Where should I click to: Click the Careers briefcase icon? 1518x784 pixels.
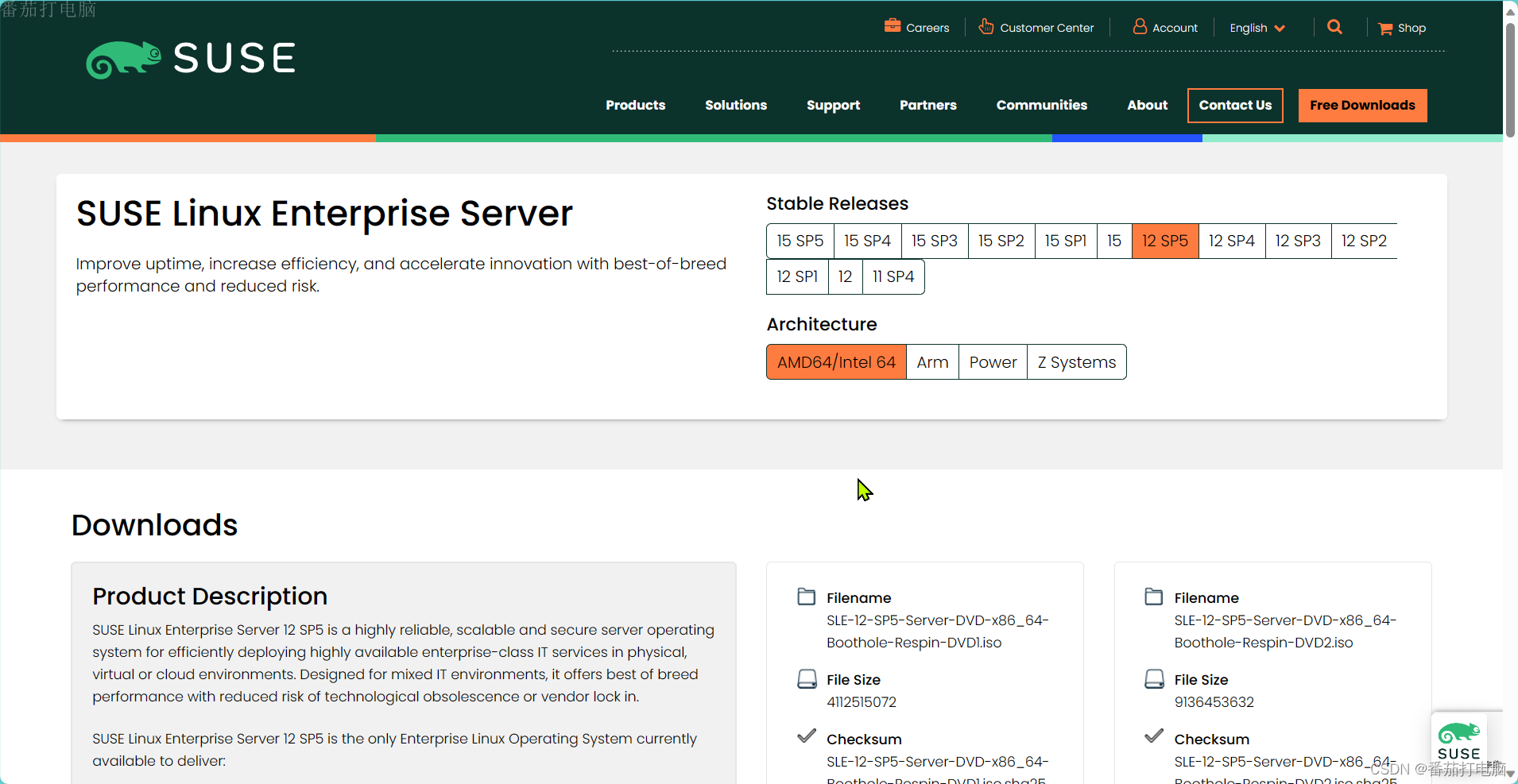(893, 25)
